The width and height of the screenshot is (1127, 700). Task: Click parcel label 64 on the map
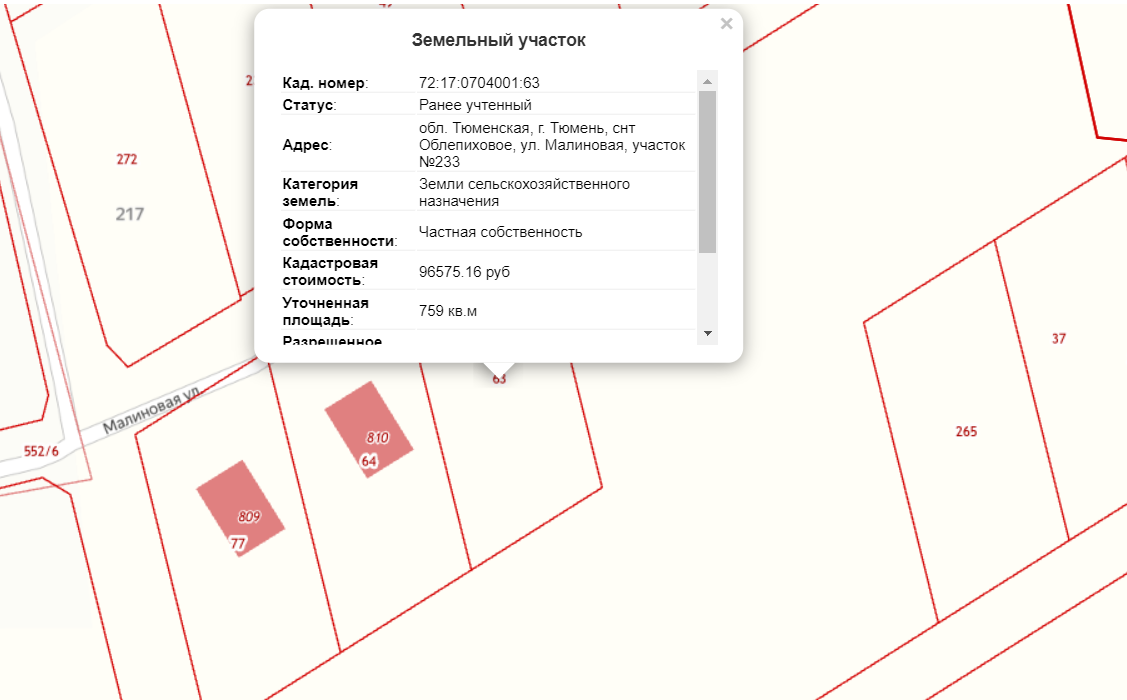[369, 461]
